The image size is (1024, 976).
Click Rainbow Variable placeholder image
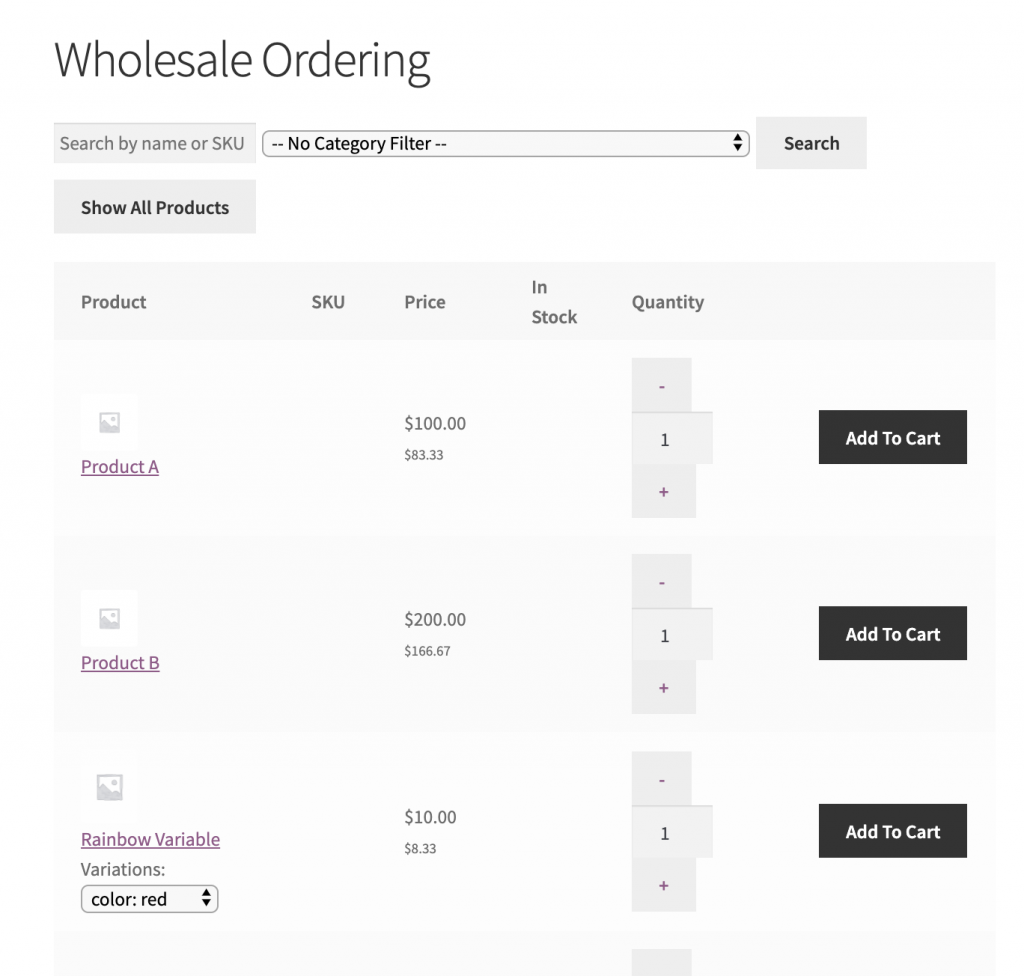click(109, 787)
